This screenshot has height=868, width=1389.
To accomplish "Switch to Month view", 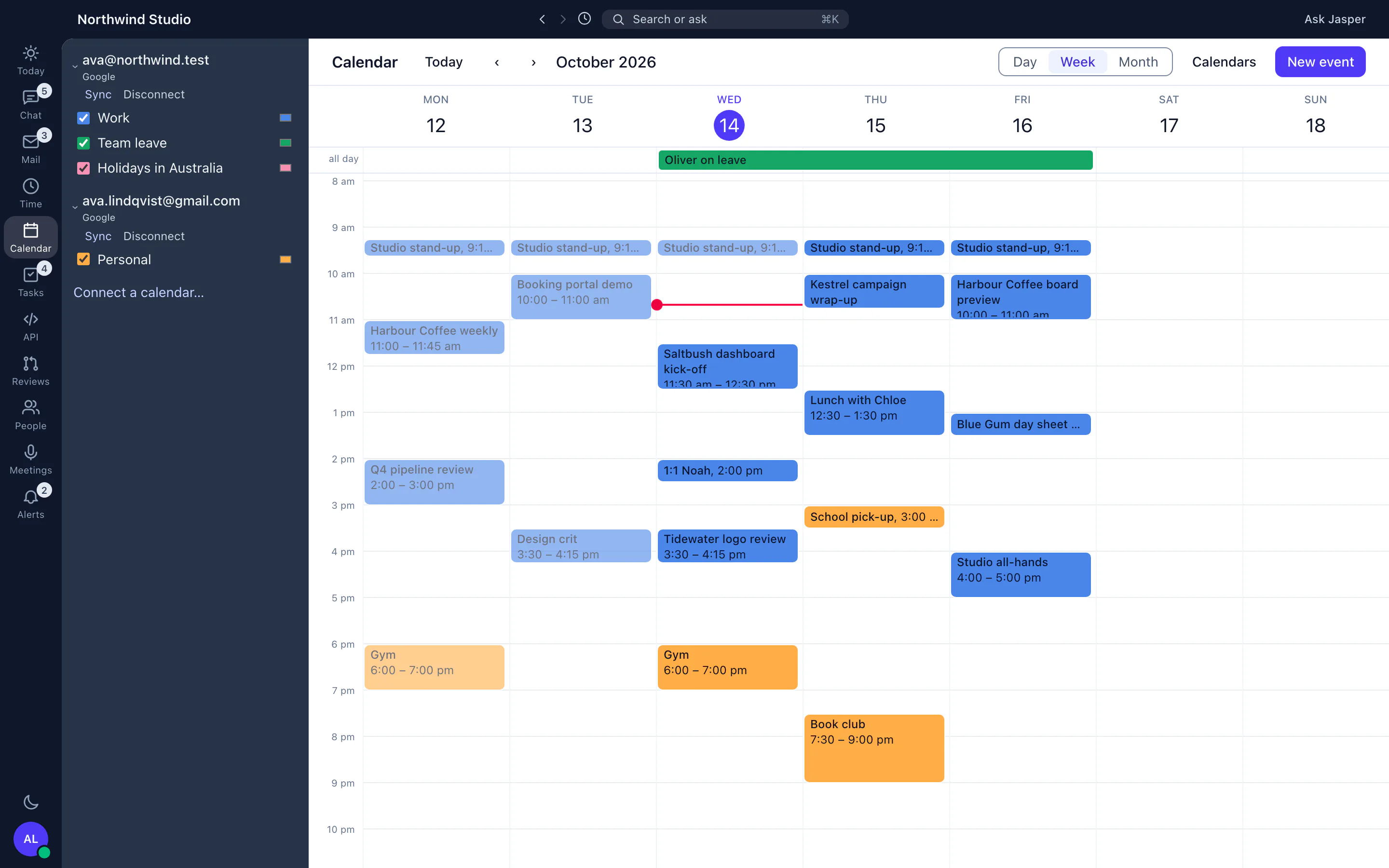I will coord(1138,62).
